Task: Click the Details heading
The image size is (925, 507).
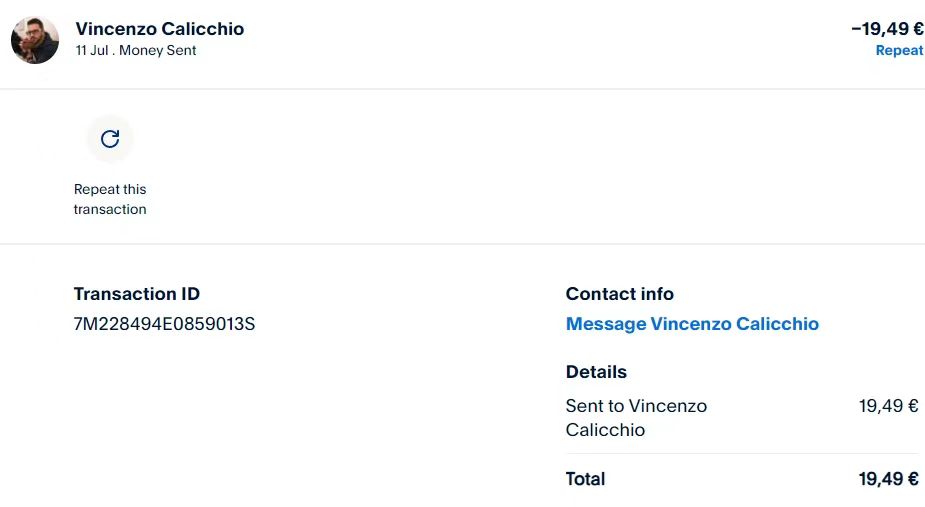Action: 596,372
